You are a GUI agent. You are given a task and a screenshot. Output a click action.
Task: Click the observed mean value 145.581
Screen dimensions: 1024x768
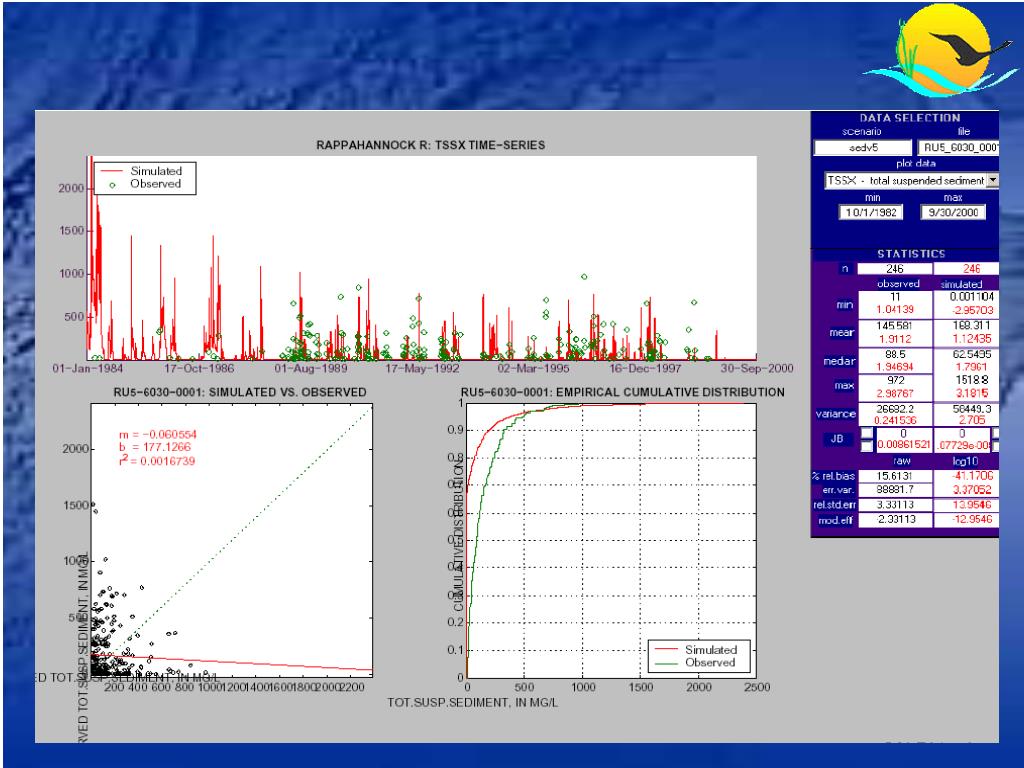(895, 325)
